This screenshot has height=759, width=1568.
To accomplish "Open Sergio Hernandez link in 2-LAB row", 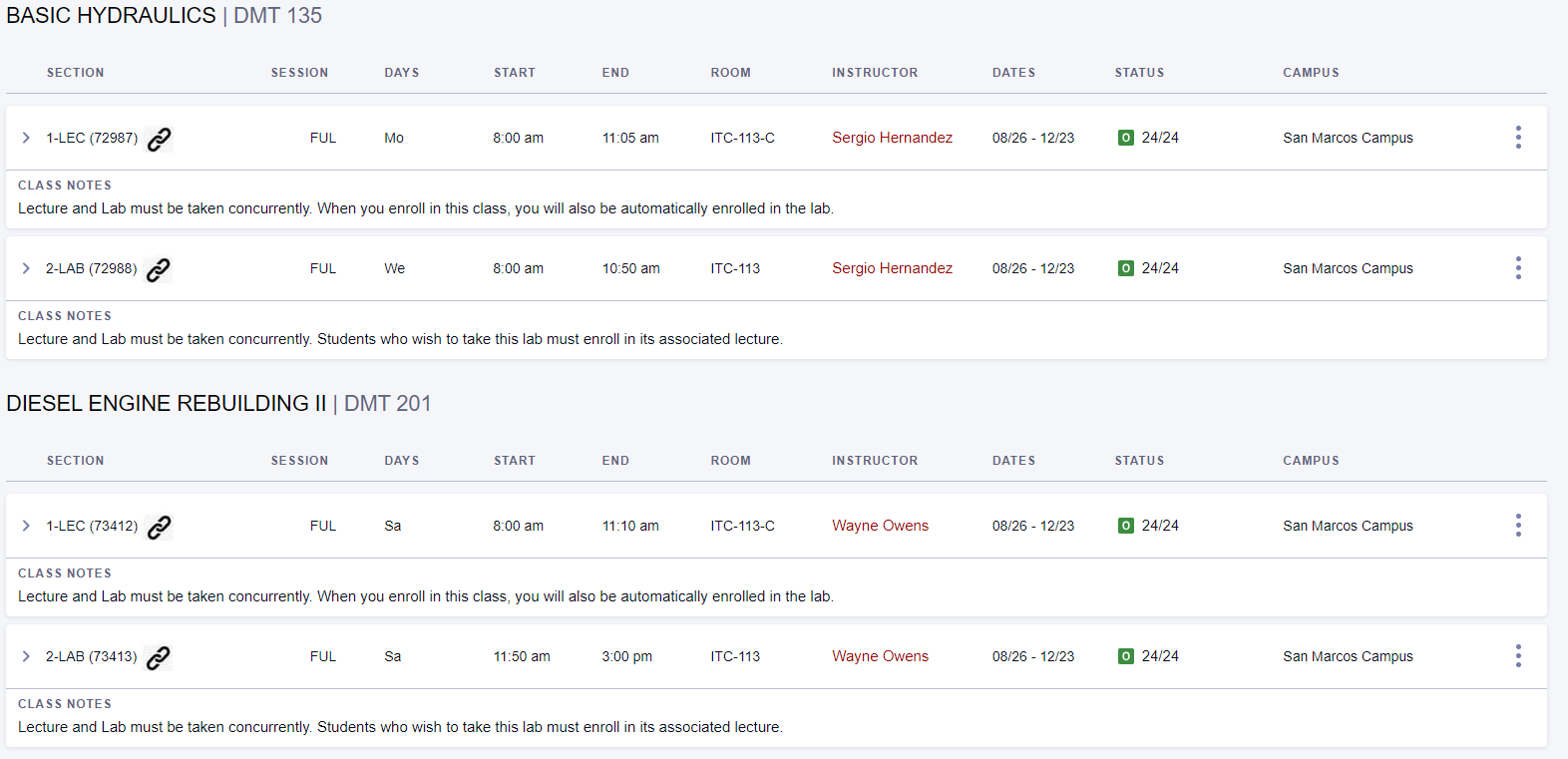I will (x=892, y=268).
